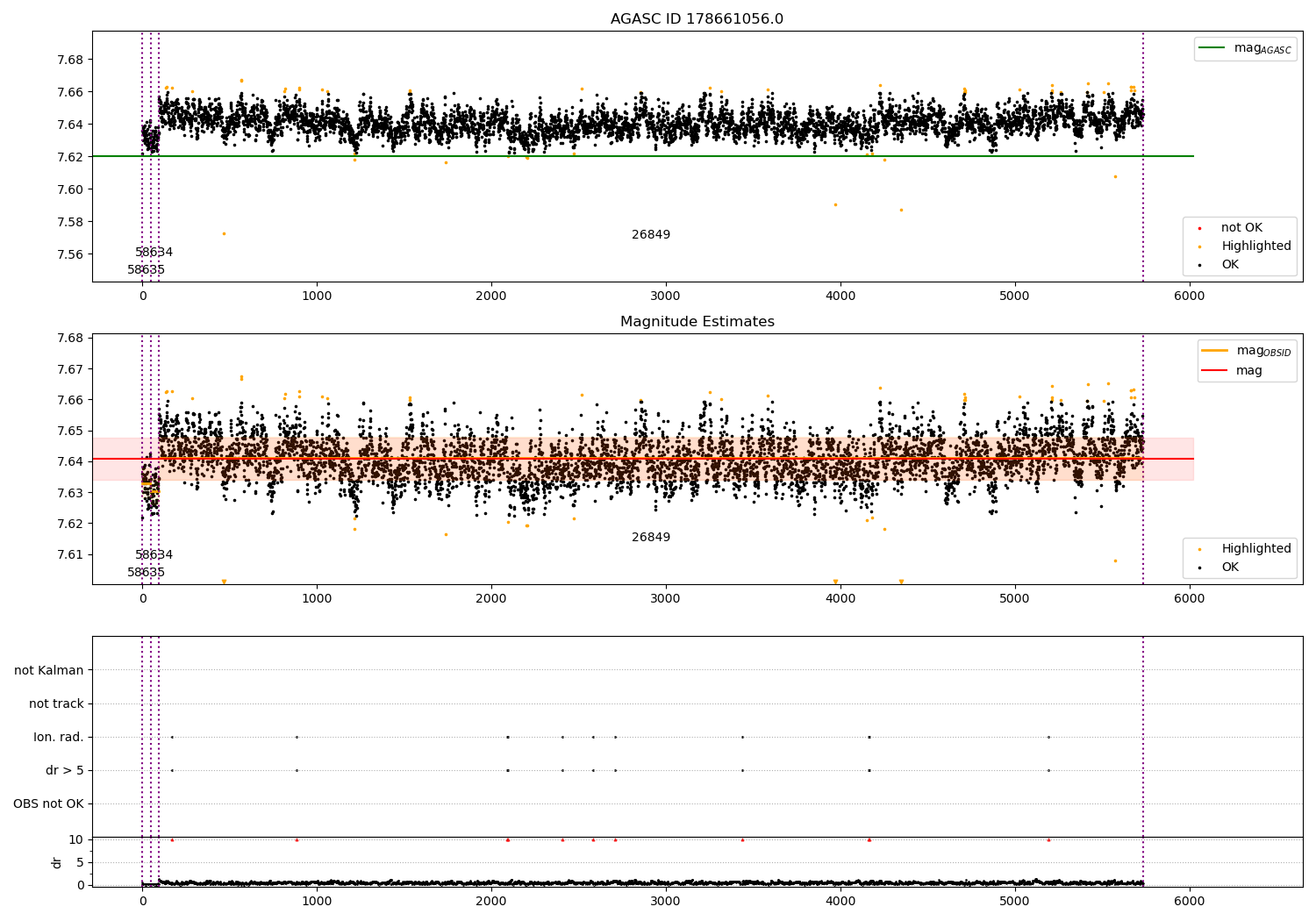Click the 'not Kalman' row label

(x=49, y=671)
